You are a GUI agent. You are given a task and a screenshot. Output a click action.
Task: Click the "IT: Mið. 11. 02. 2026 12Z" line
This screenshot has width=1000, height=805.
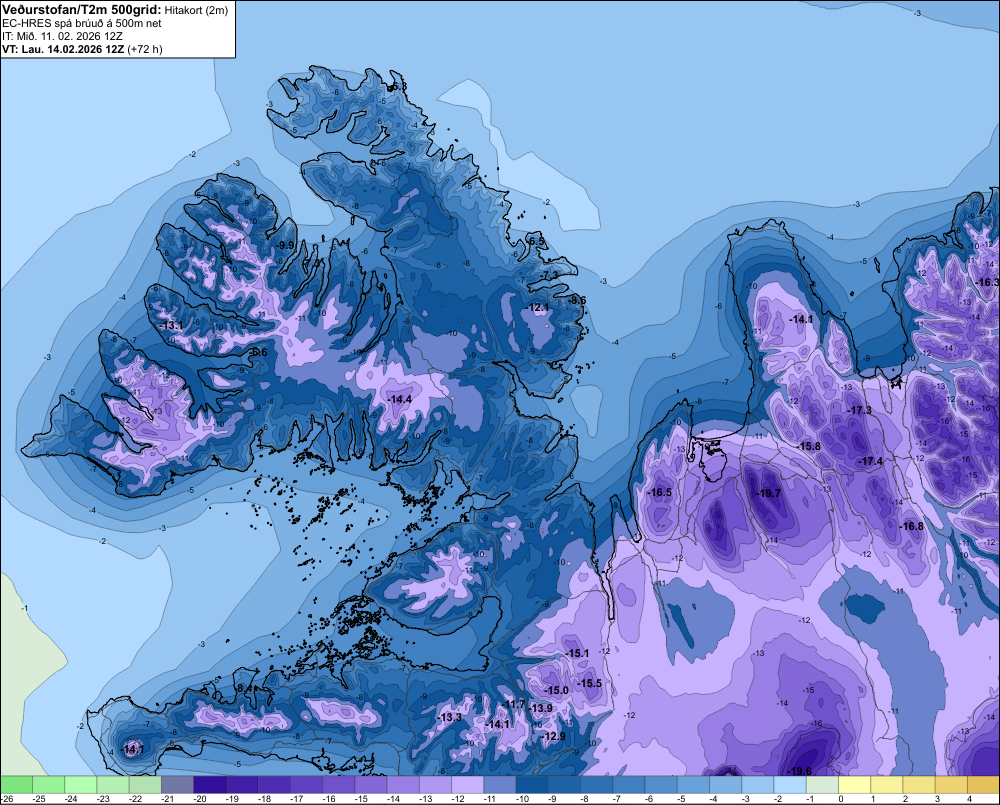pos(62,36)
